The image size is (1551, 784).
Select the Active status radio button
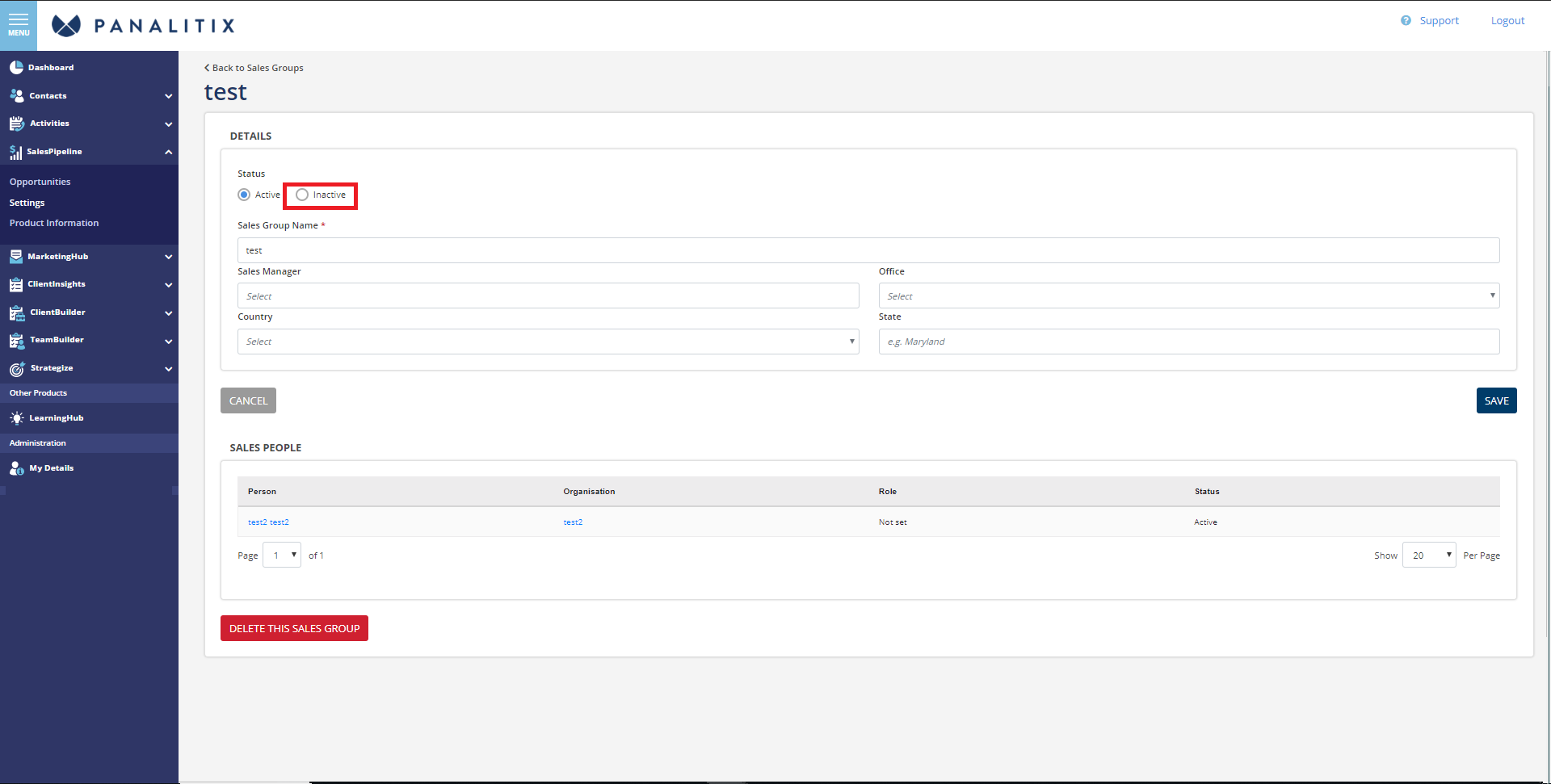[244, 195]
